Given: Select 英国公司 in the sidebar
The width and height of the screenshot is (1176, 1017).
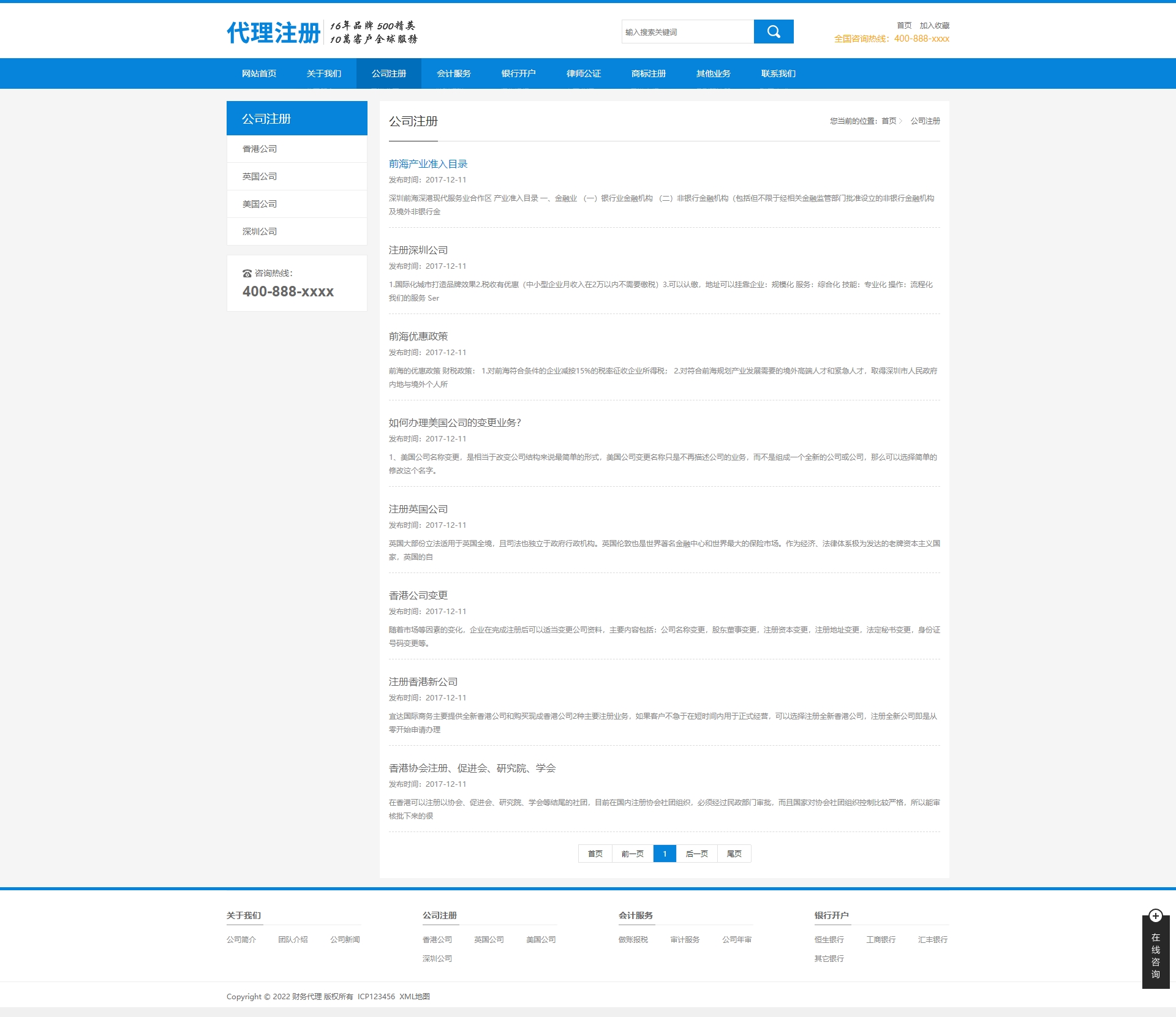Looking at the screenshot, I should coord(297,176).
